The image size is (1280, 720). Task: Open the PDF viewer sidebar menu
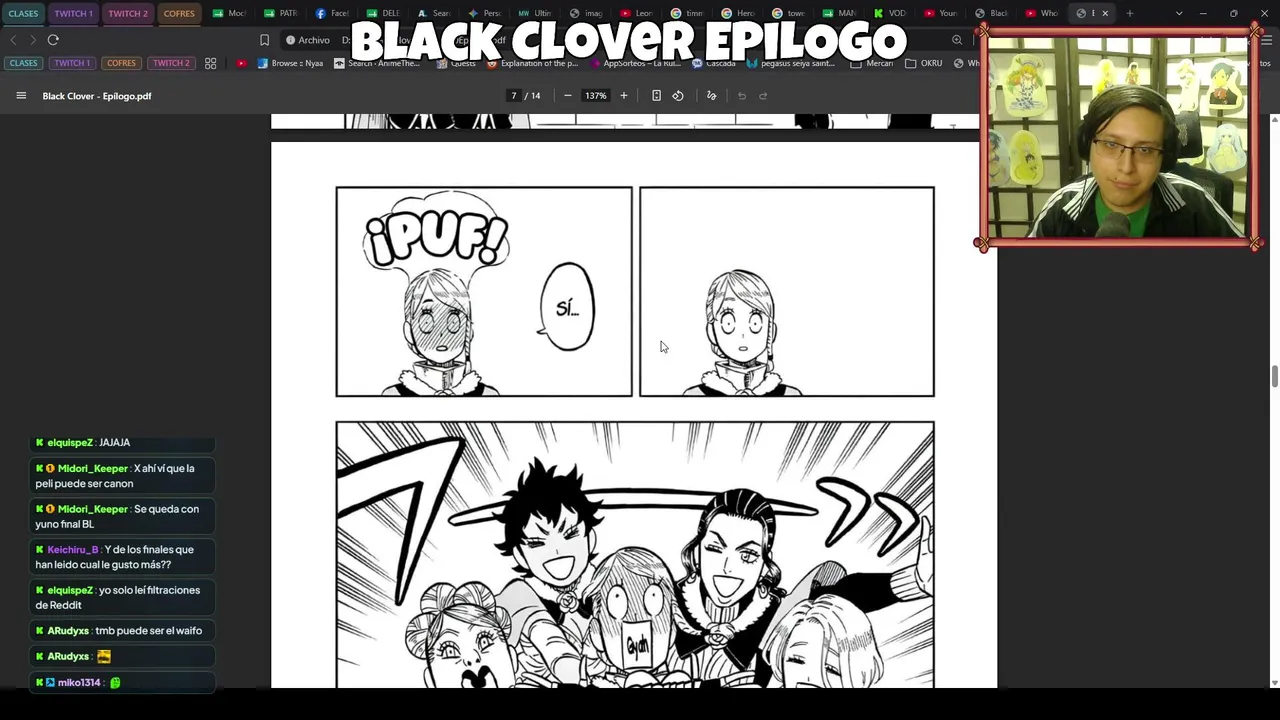(x=21, y=96)
